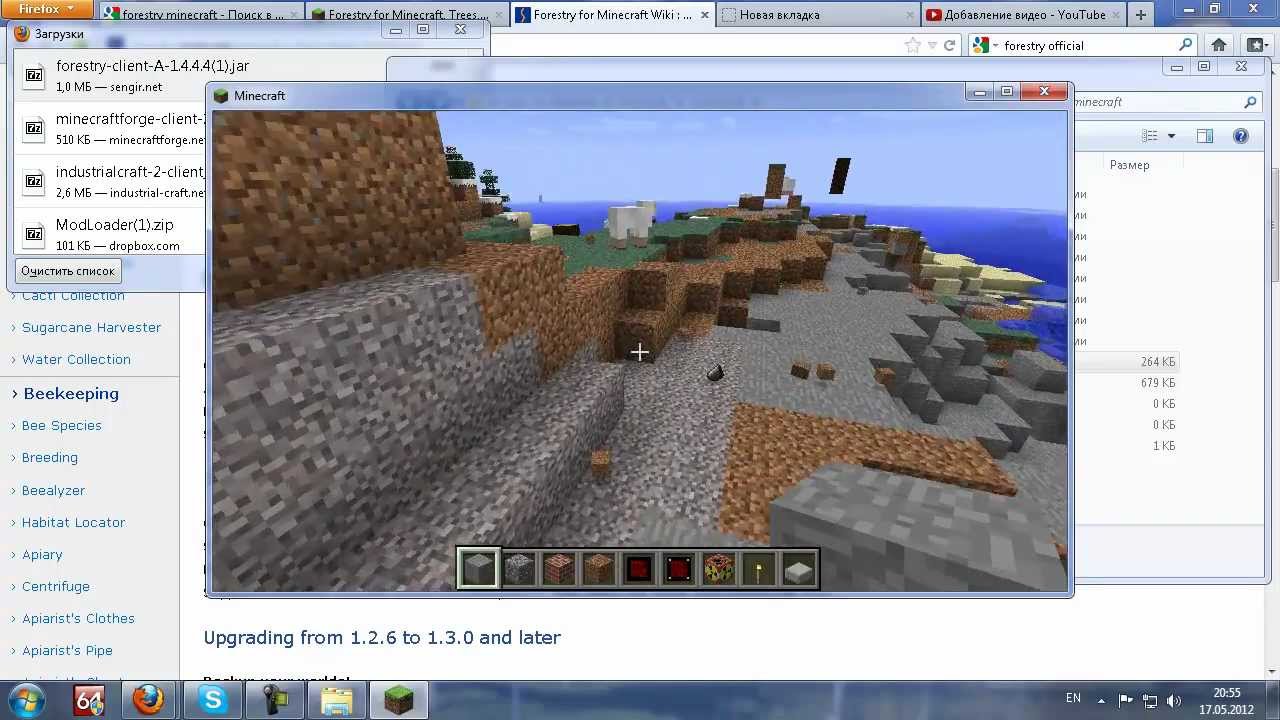This screenshot has width=1280, height=720.
Task: Click magnifier in Explorer search field
Action: pyautogui.click(x=1250, y=102)
